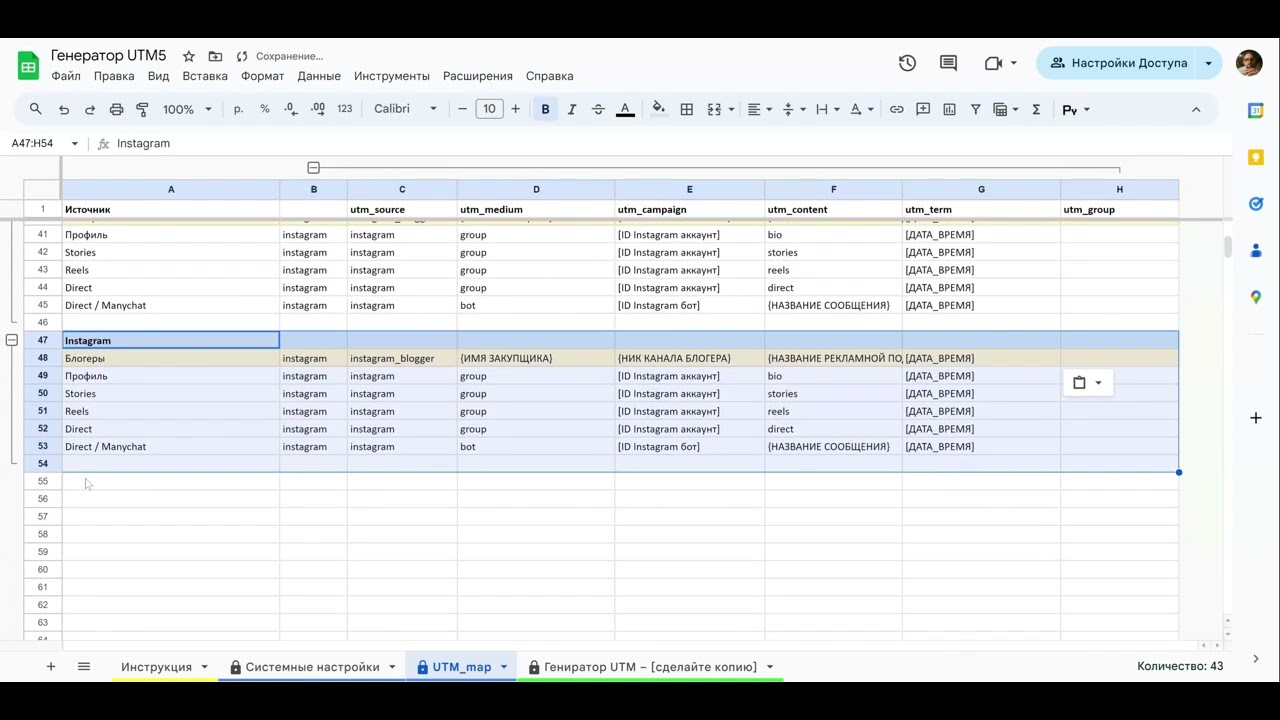Image resolution: width=1280 pixels, height=720 pixels.
Task: Open text rotation dropdown
Action: pos(861,109)
